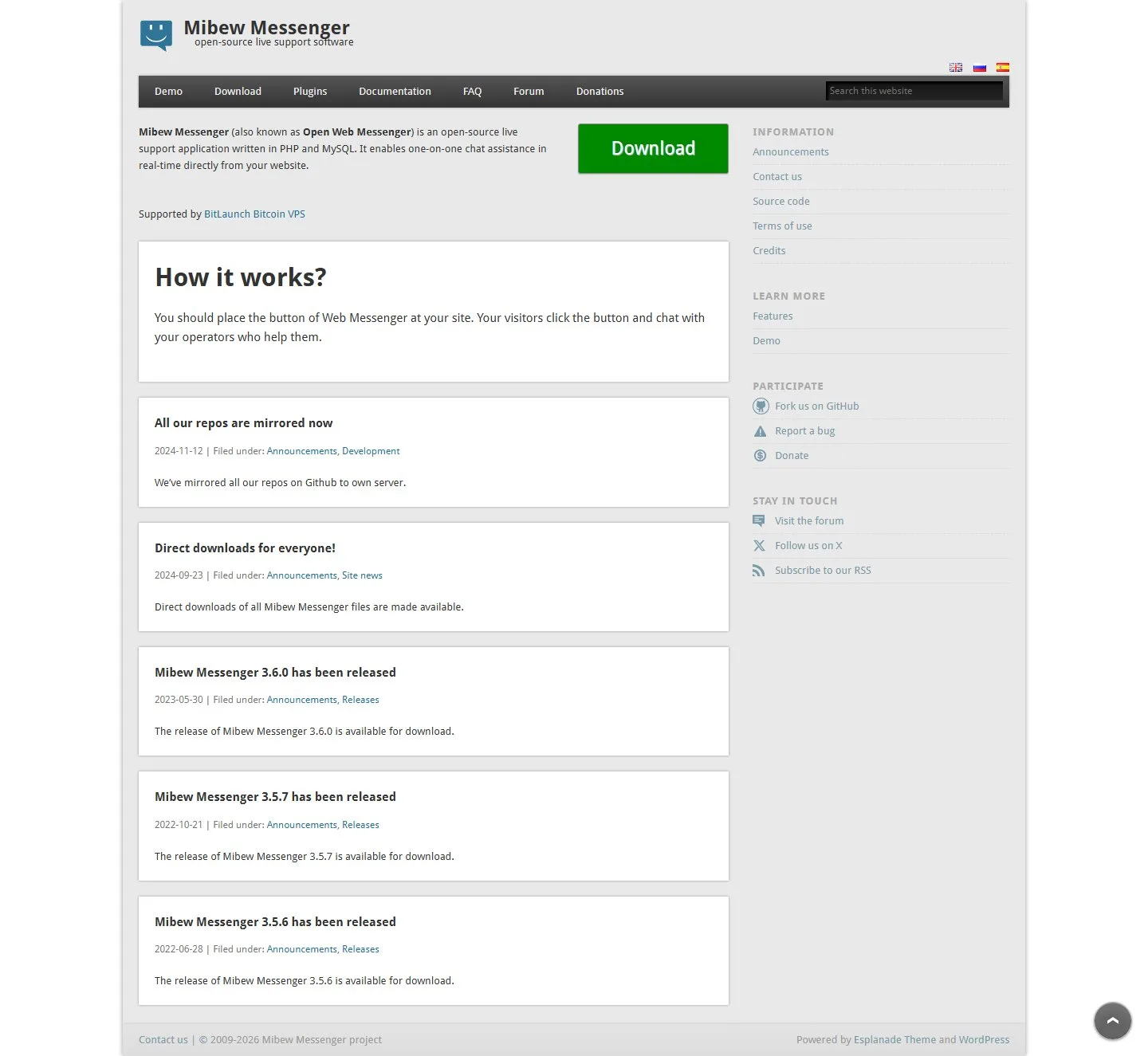Open the Documentation menu item
The image size is (1148, 1056).
tap(395, 92)
